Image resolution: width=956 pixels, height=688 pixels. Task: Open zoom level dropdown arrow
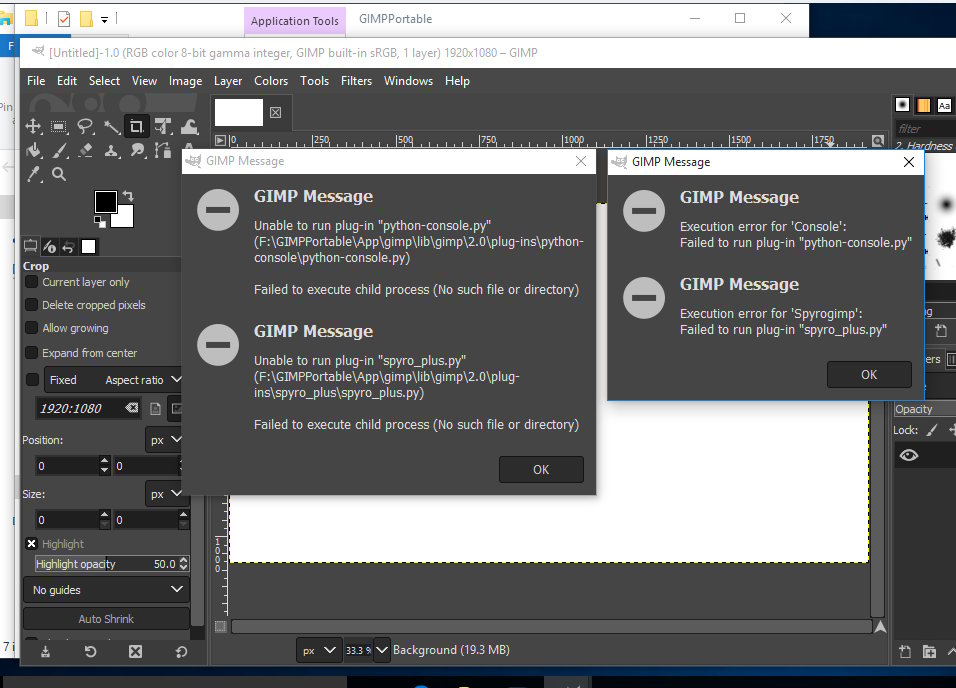click(382, 650)
